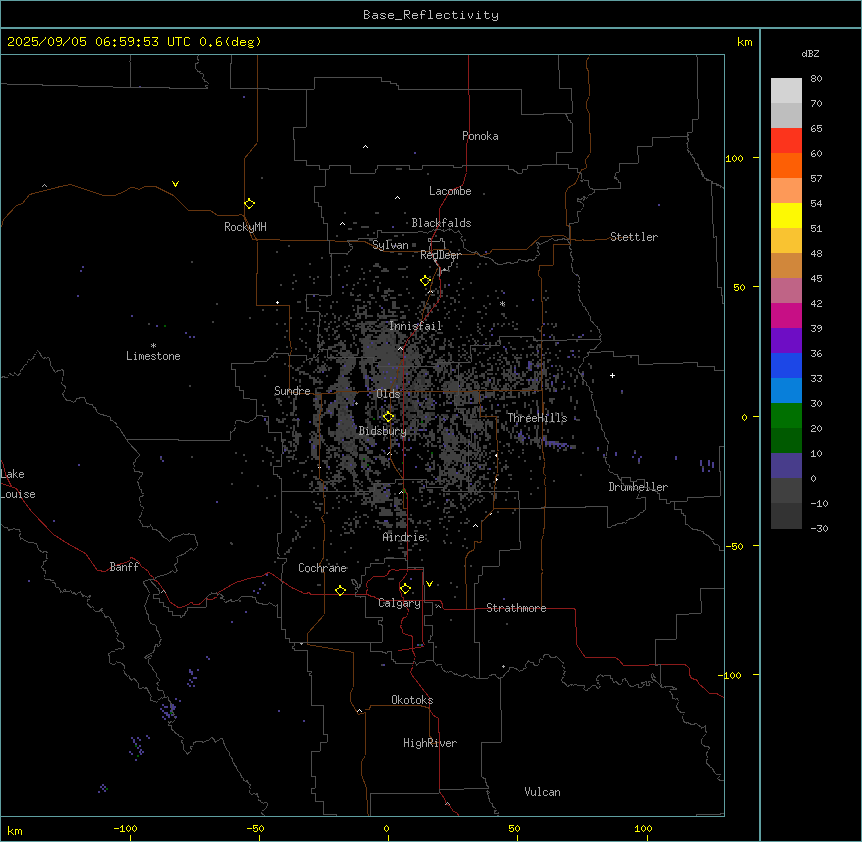Click the Banff label
Screen dimensions: 862x842
click(x=124, y=567)
